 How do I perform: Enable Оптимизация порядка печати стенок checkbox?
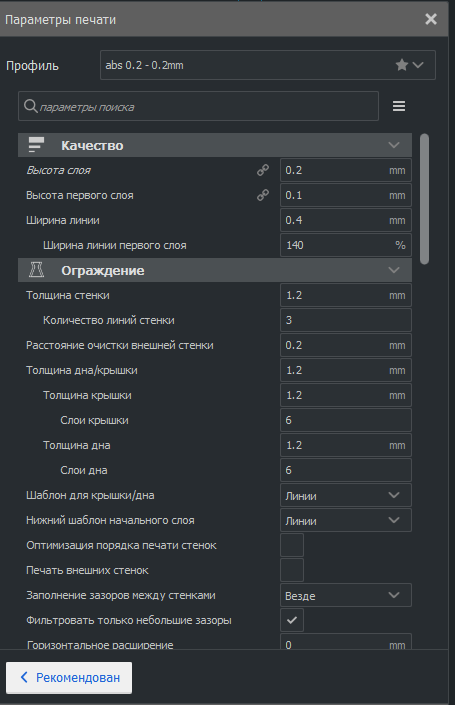click(292, 545)
